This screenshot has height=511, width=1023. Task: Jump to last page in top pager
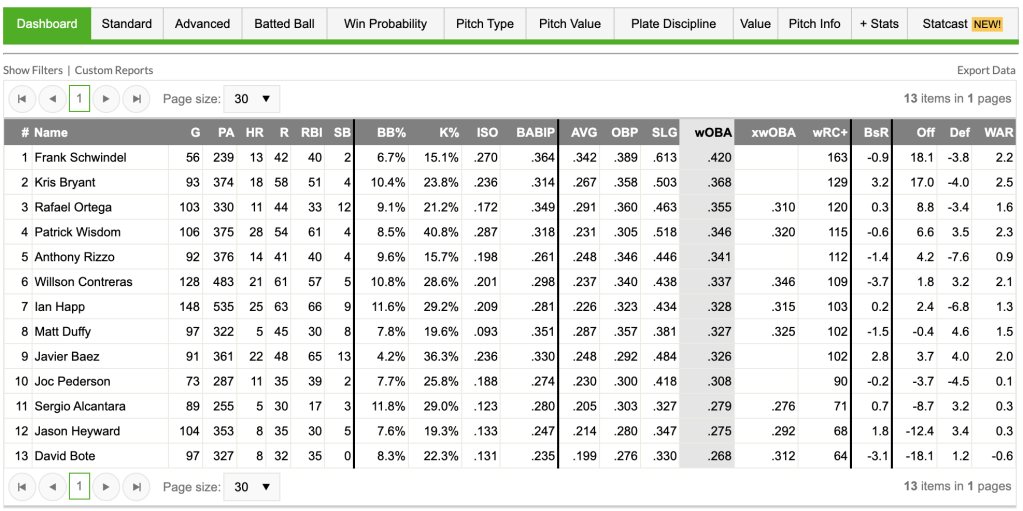(x=137, y=99)
